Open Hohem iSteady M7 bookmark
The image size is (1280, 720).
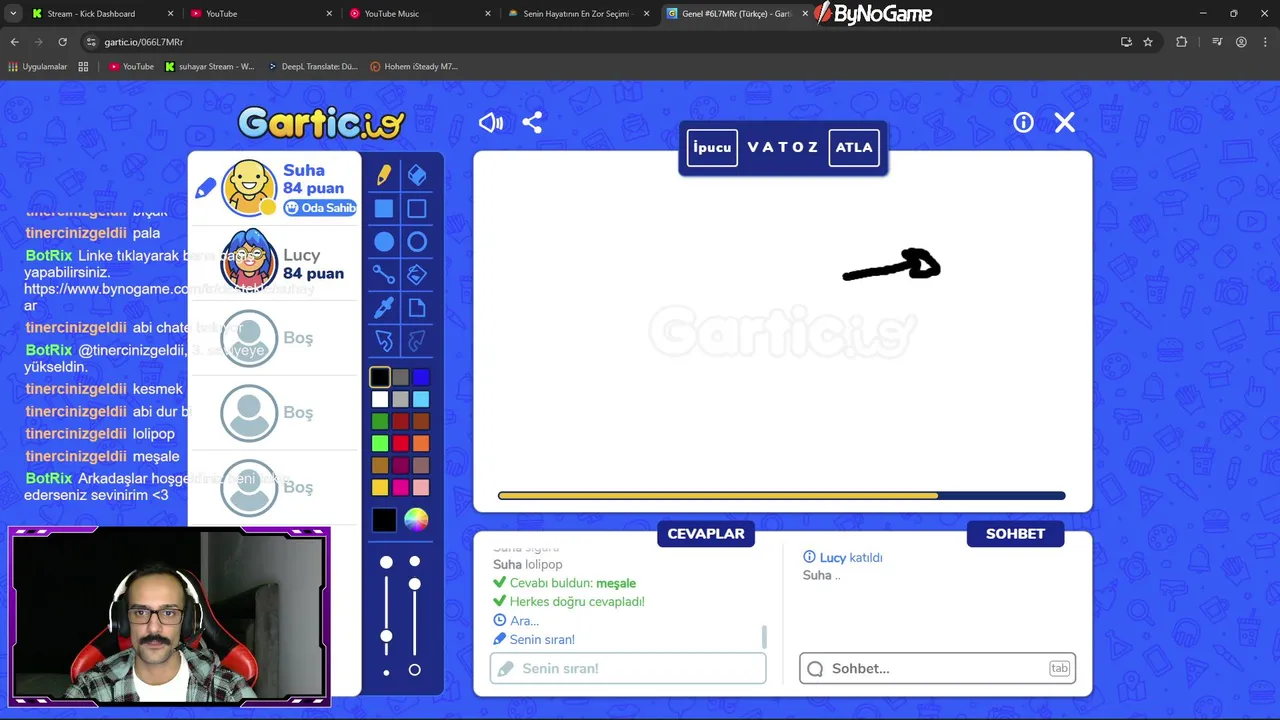click(x=414, y=66)
